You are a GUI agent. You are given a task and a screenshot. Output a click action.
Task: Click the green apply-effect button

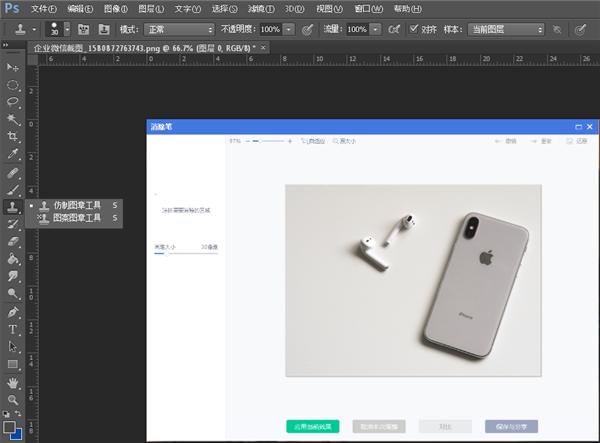312,426
